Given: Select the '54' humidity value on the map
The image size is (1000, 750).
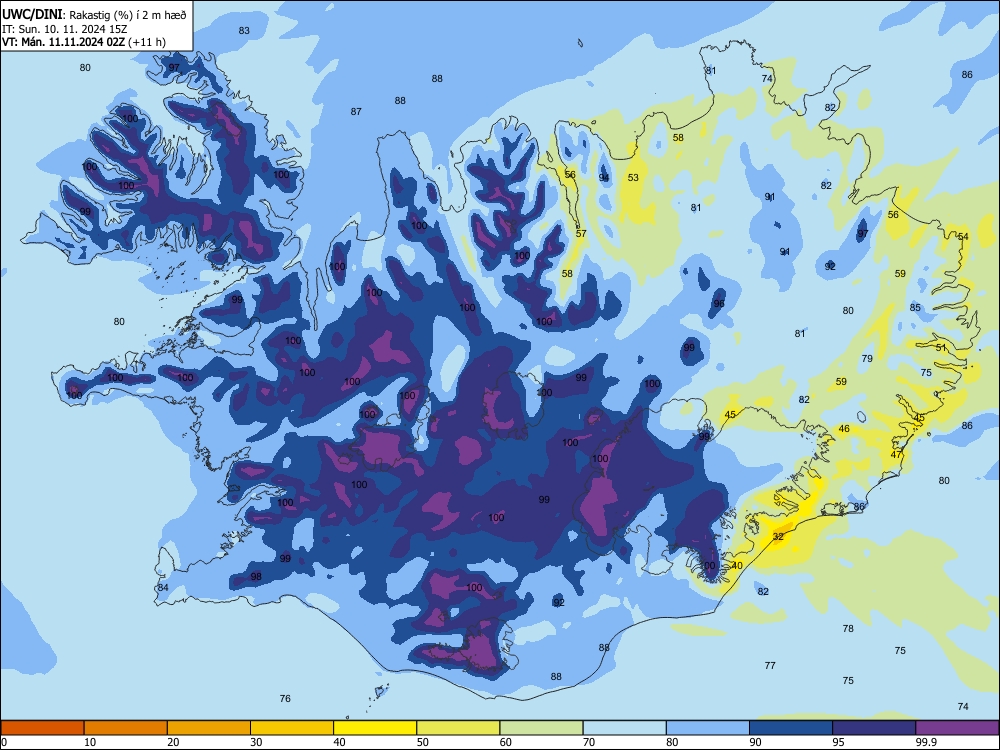Looking at the screenshot, I should pyautogui.click(x=963, y=237).
